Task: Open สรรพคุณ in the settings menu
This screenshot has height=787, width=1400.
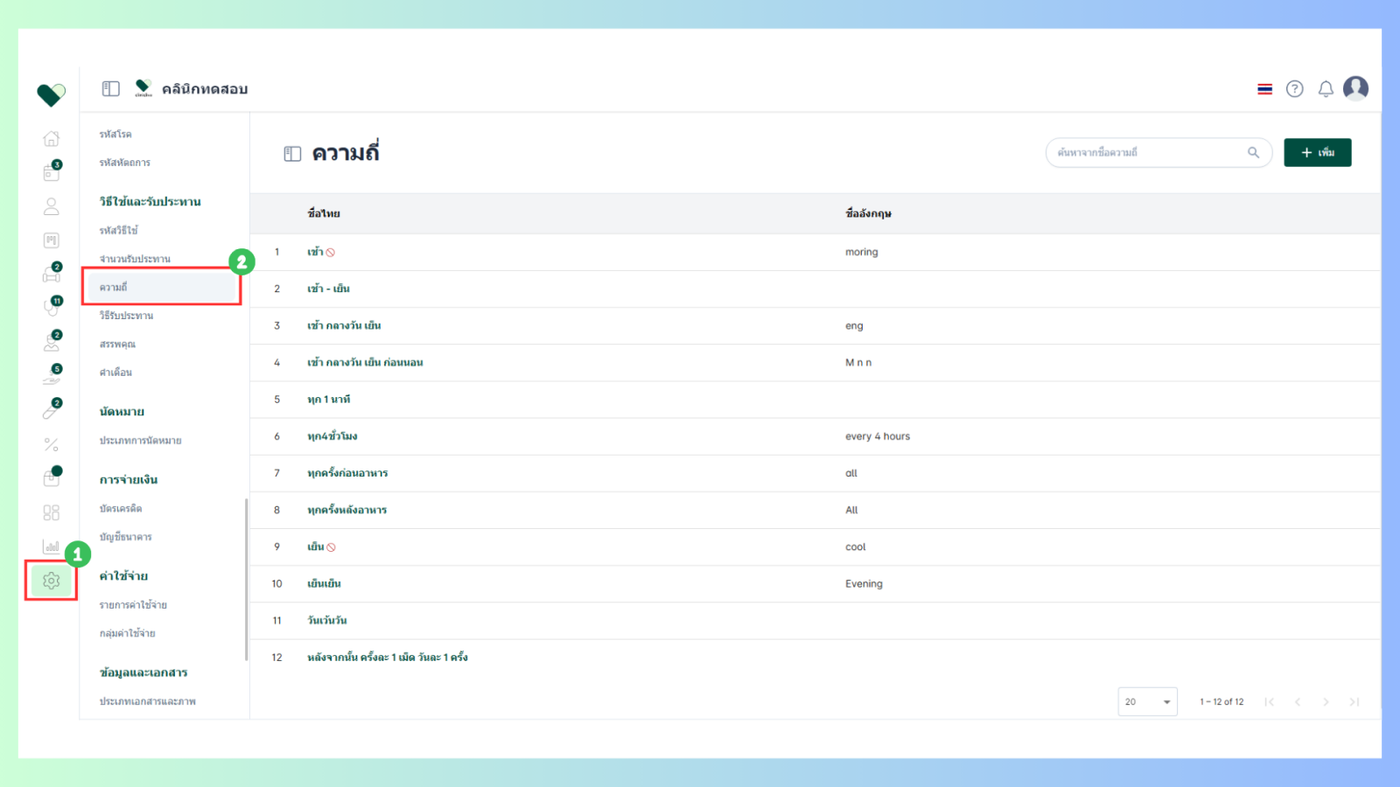Action: point(117,344)
